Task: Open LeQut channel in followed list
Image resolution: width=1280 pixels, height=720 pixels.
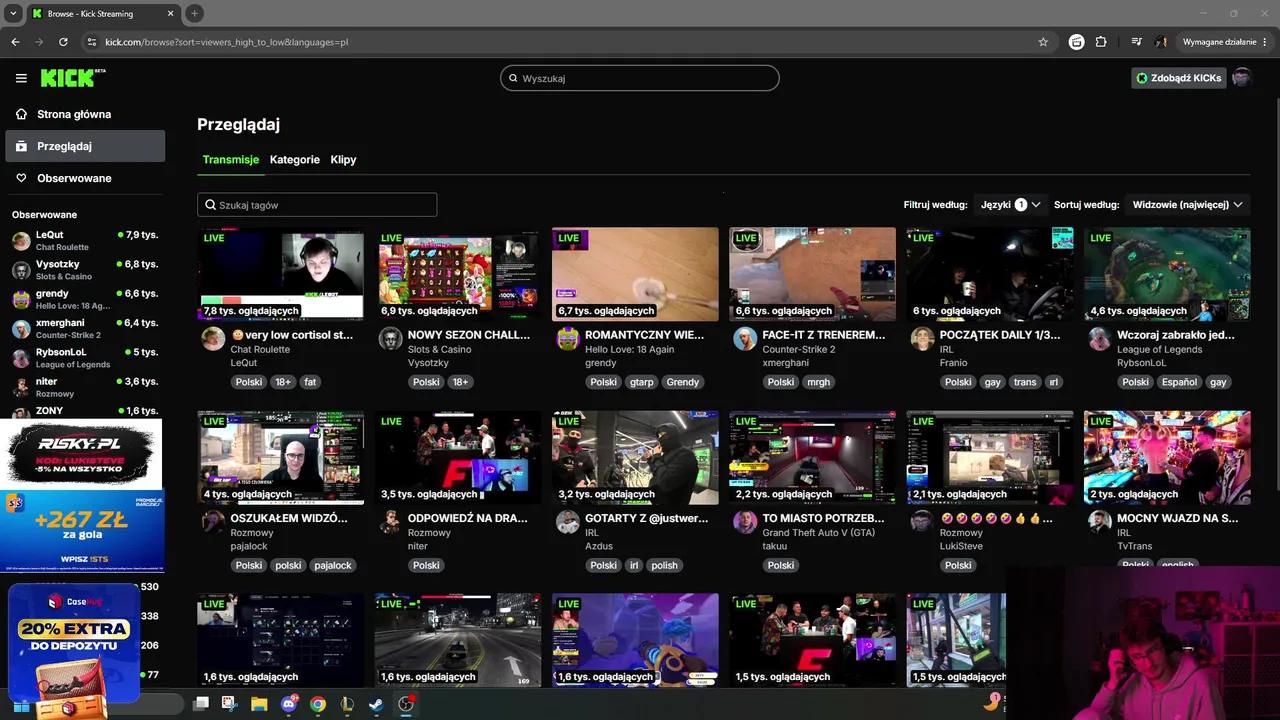Action: tap(85, 241)
